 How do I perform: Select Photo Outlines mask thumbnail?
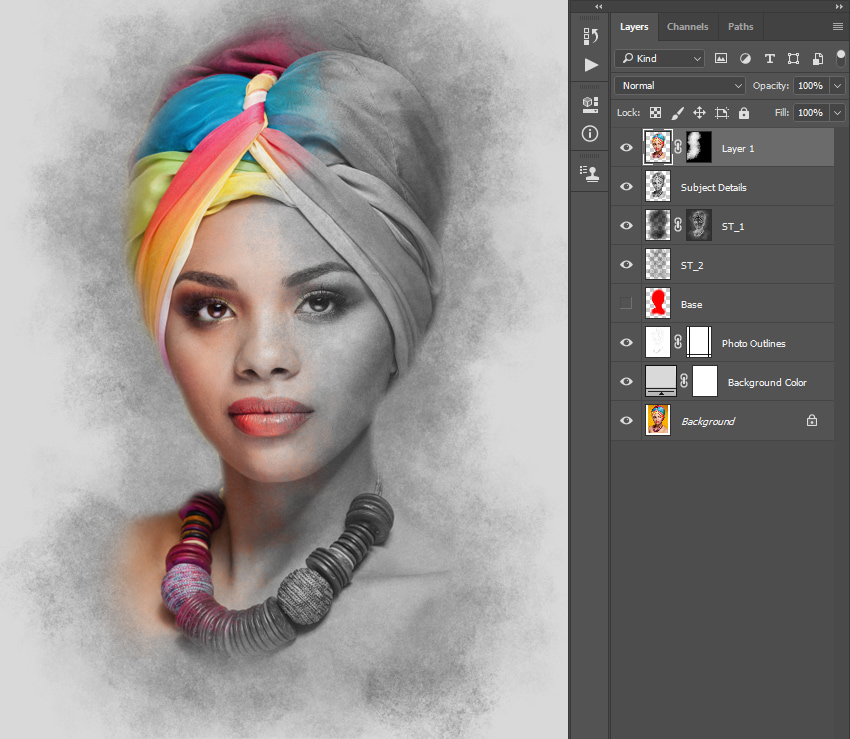[699, 342]
